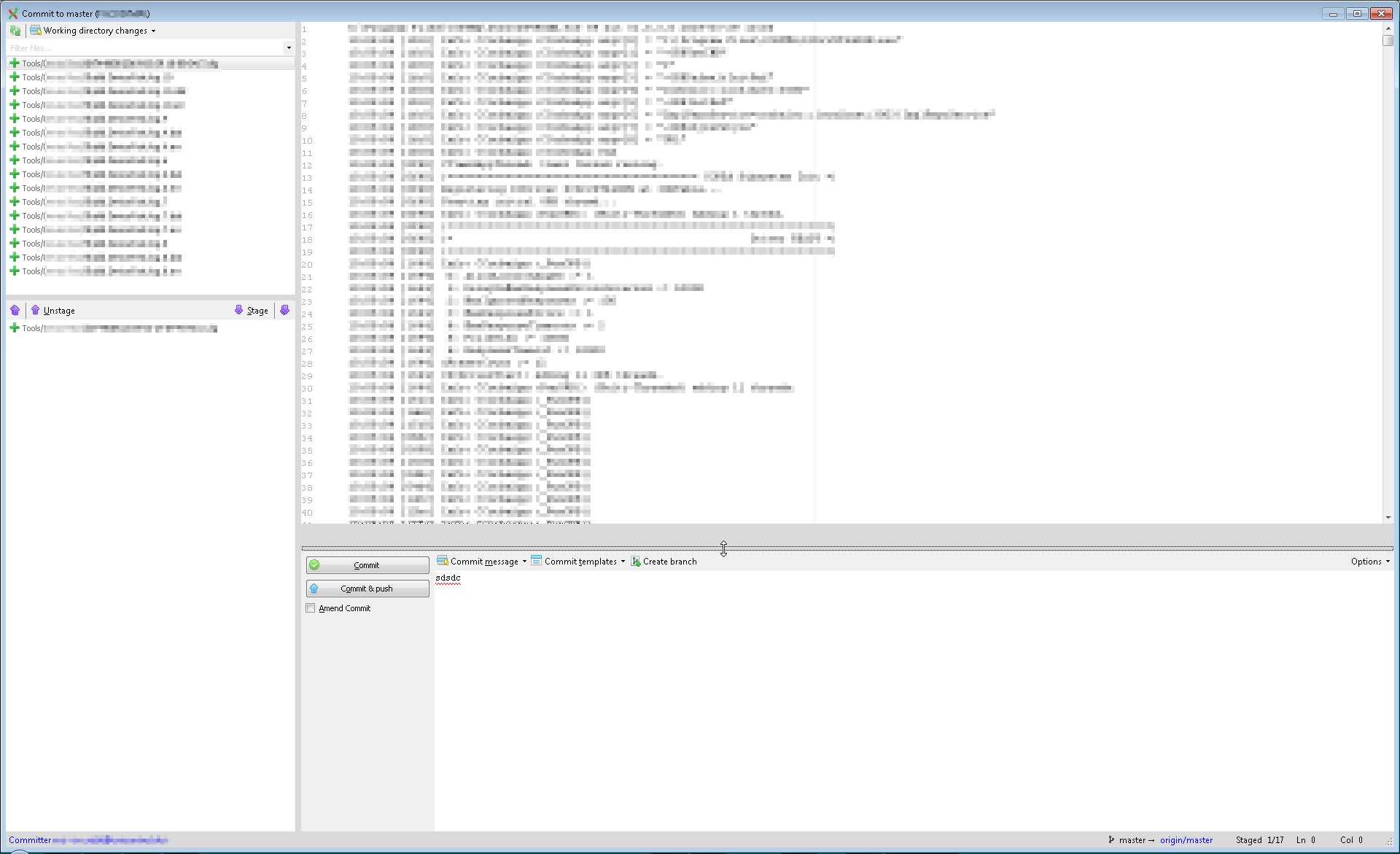Click the Commit button
Image resolution: width=1400 pixels, height=854 pixels.
tap(367, 565)
